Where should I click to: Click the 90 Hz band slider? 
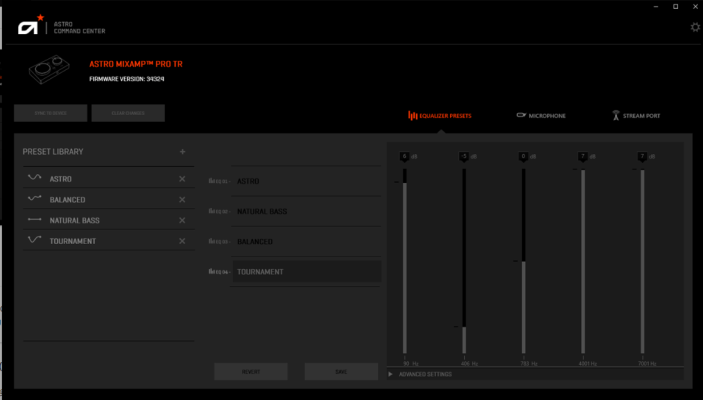pos(405,261)
